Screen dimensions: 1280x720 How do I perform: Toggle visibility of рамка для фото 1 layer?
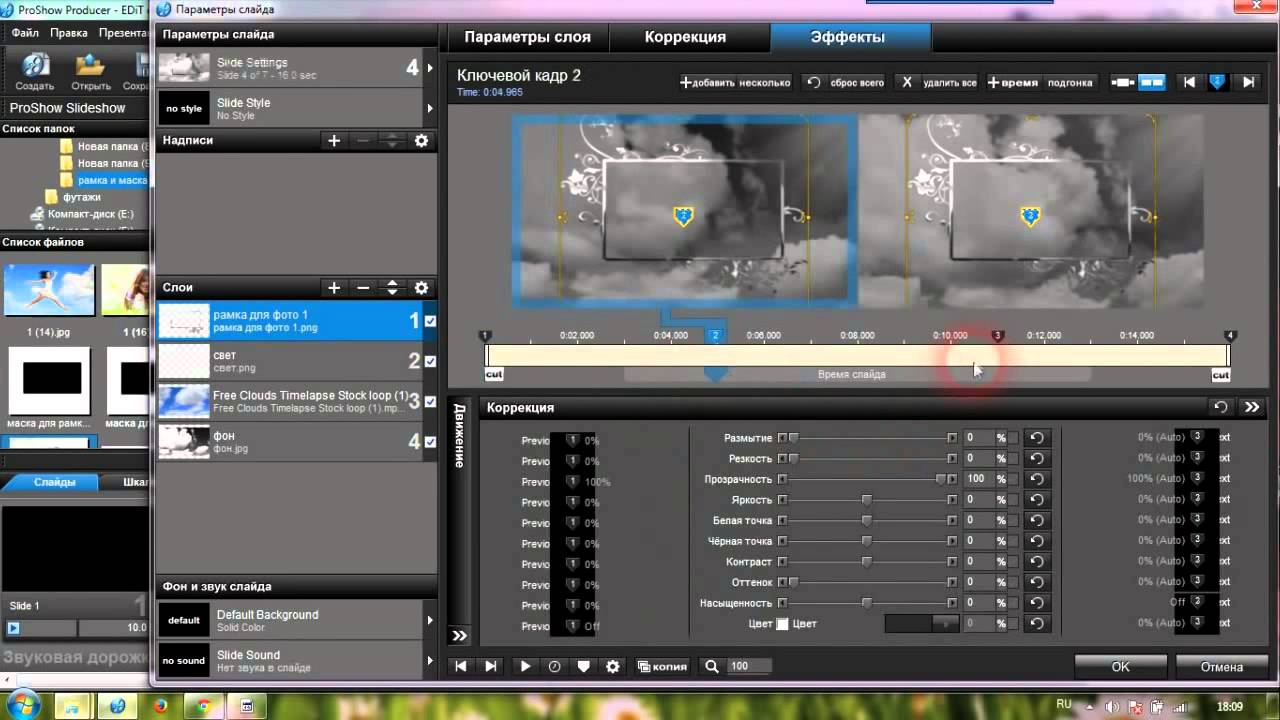pos(430,321)
